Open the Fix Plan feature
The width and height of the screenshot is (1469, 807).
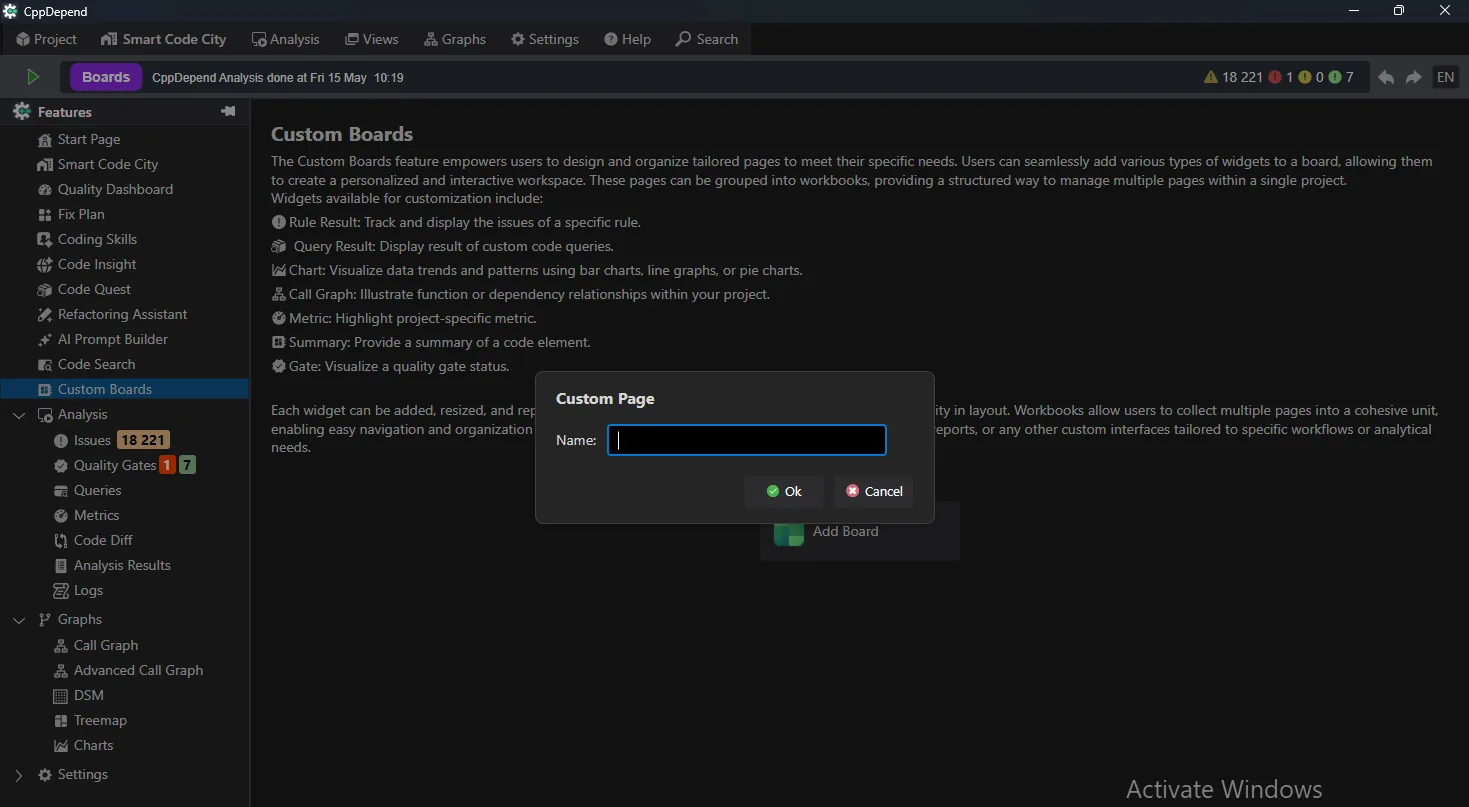(x=70, y=214)
